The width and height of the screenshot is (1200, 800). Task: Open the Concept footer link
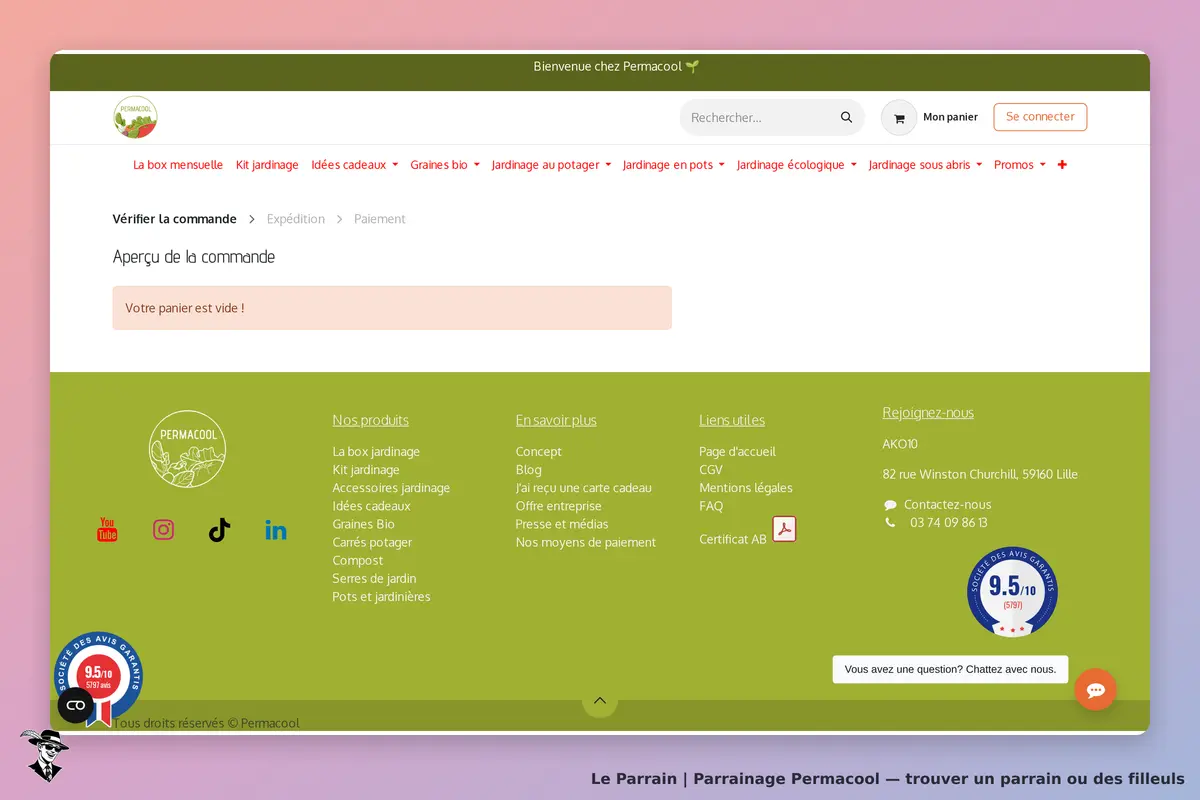(539, 452)
